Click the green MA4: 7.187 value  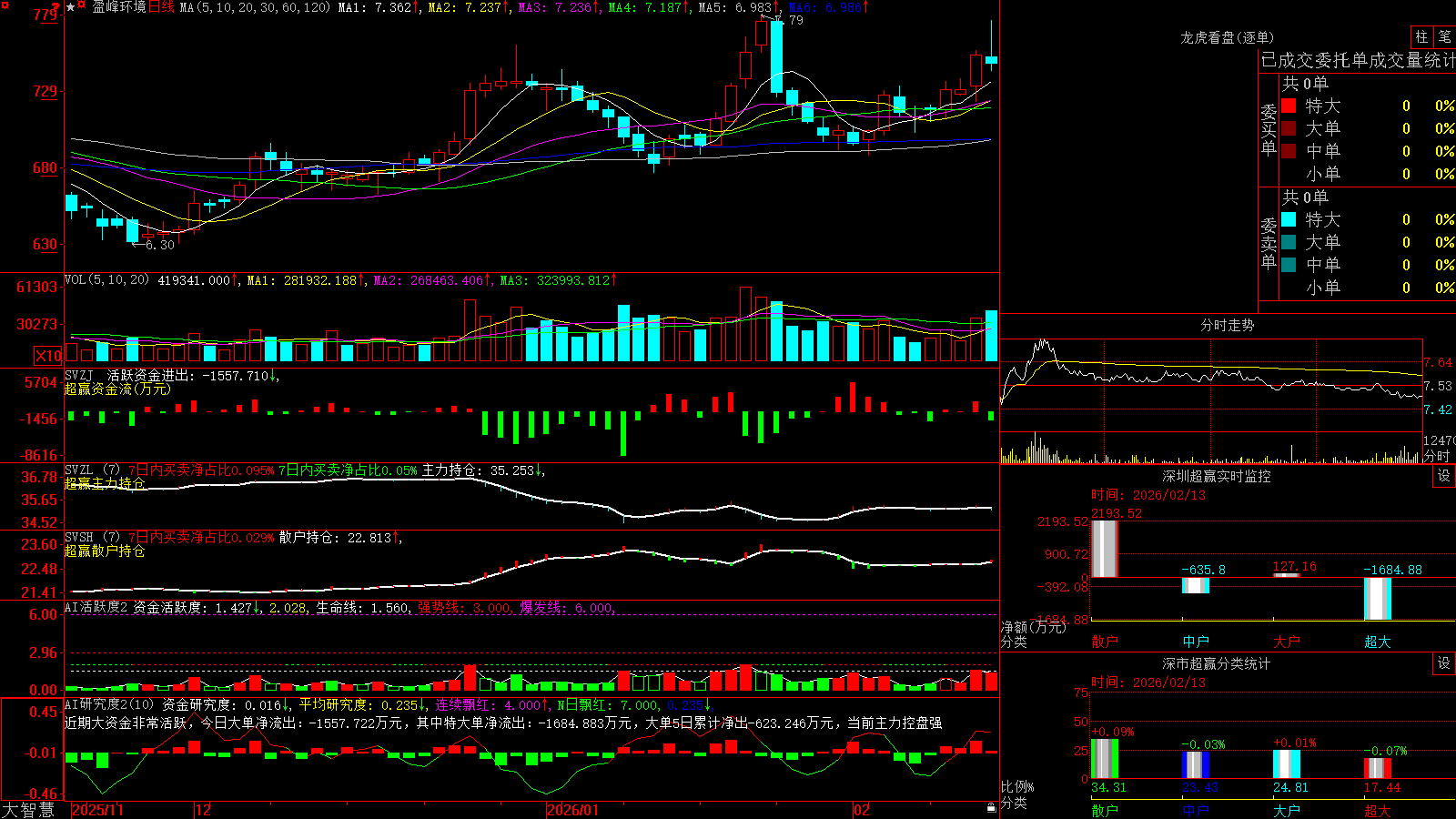[648, 7]
